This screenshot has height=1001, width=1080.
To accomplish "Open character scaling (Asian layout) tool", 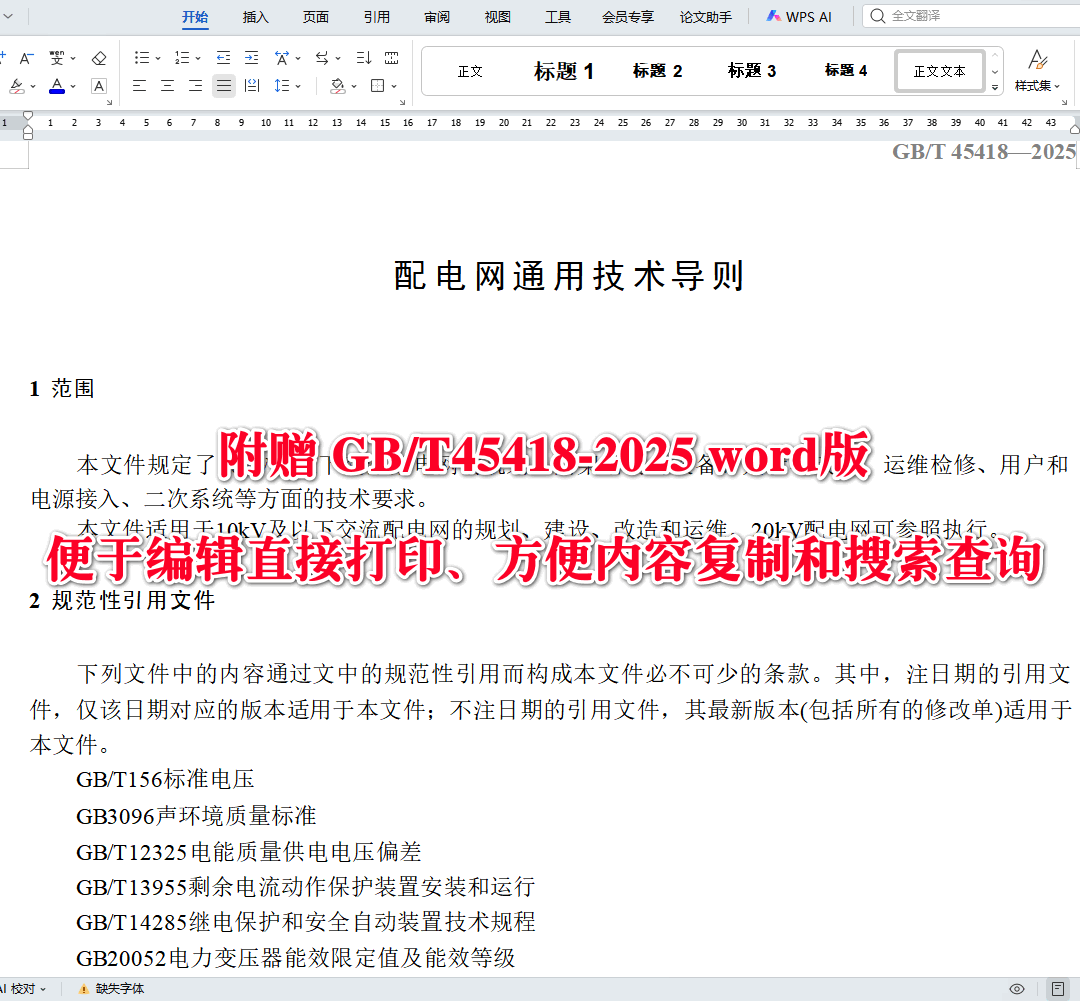I will click(282, 58).
